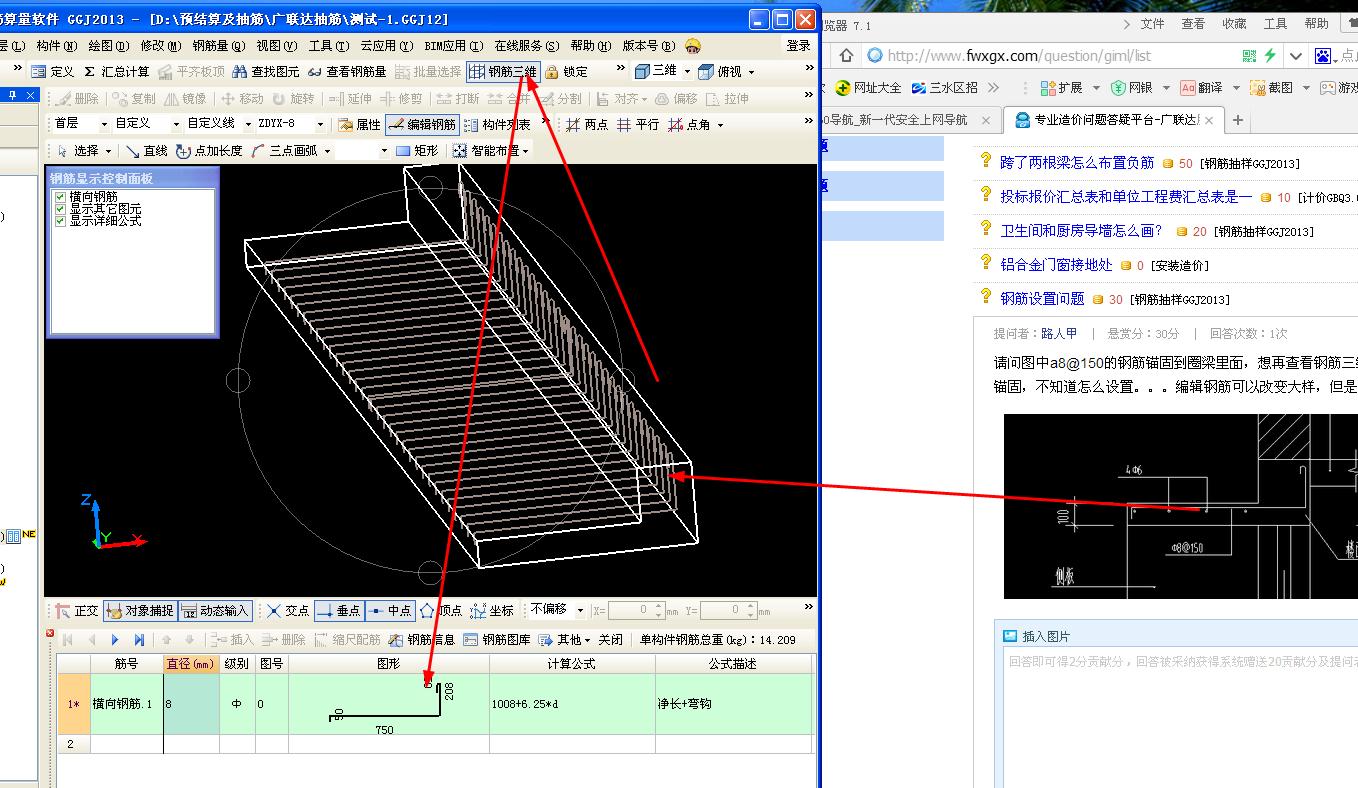Image resolution: width=1358 pixels, height=788 pixels.
Task: Open the 点角 axis dropdown arrow
Action: (x=720, y=125)
